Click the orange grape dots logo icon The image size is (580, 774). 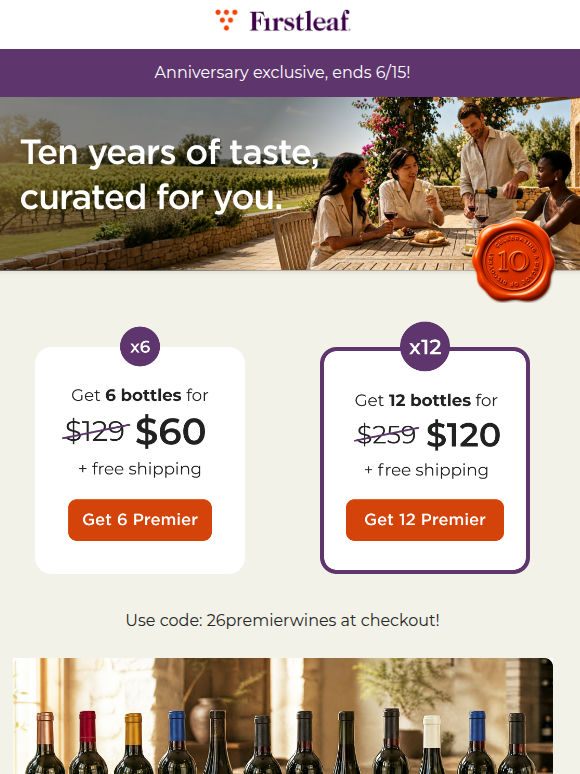tap(227, 20)
